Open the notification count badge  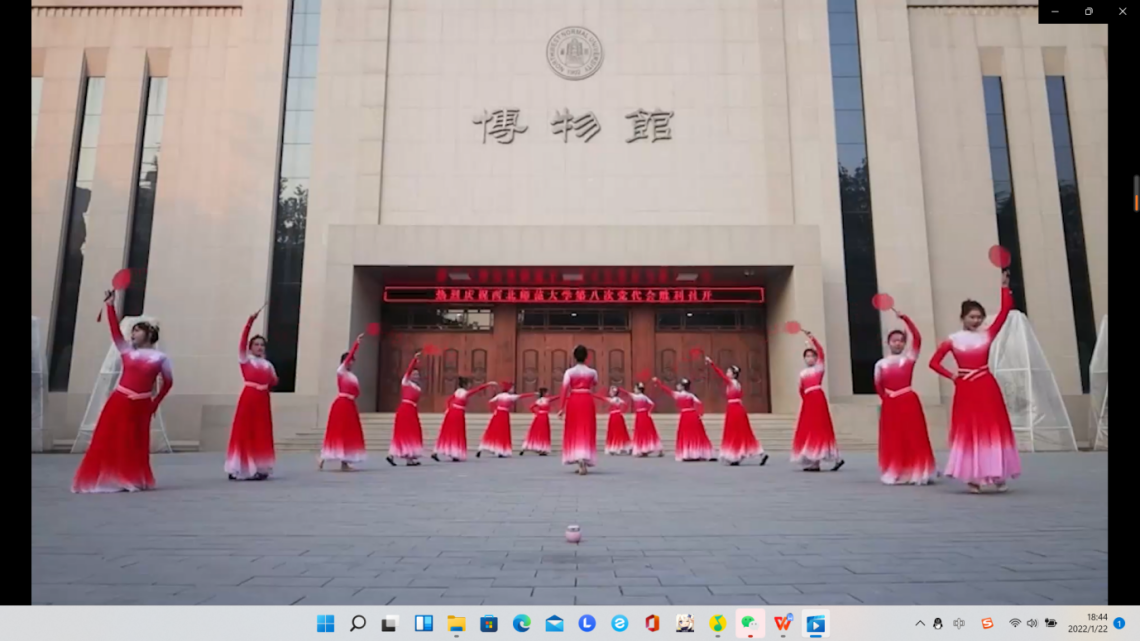click(1119, 624)
